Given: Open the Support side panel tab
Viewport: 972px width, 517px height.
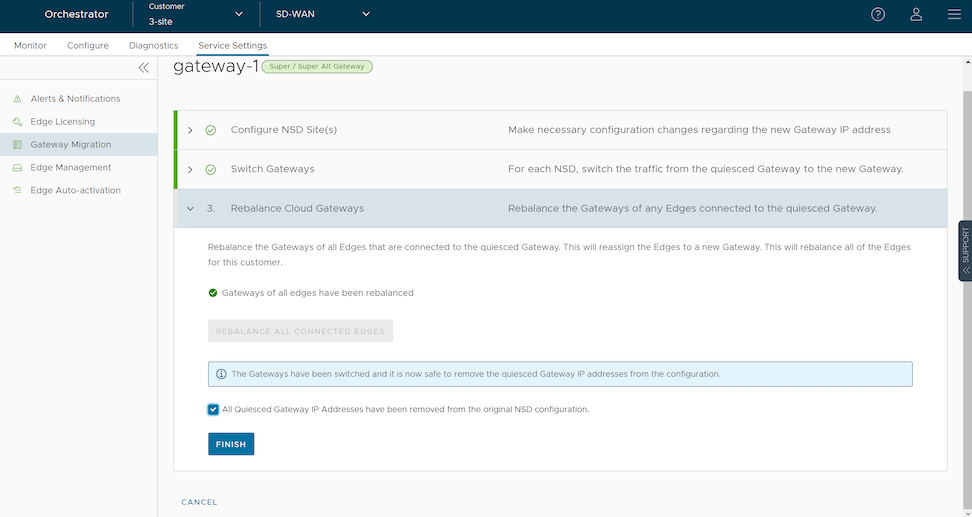Looking at the screenshot, I should click(x=965, y=250).
